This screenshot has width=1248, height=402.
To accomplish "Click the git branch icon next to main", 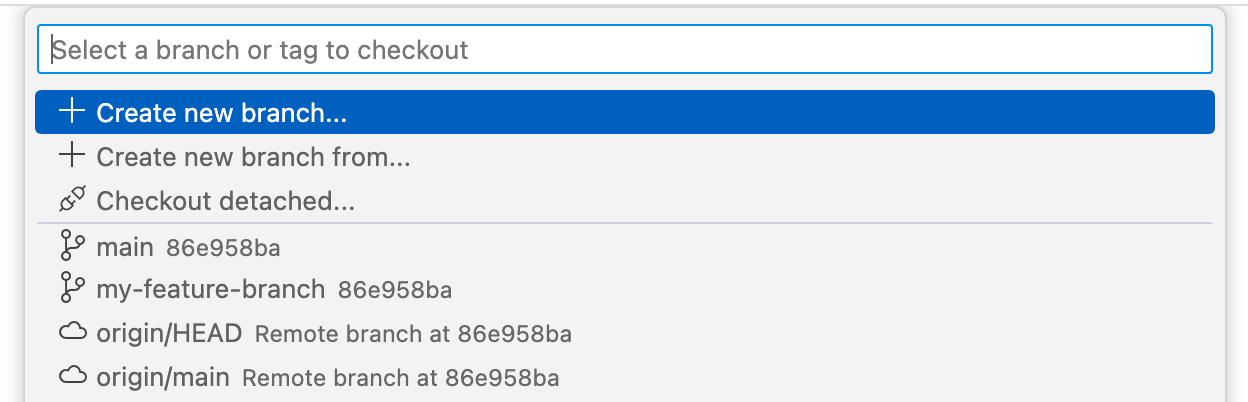I will point(71,246).
